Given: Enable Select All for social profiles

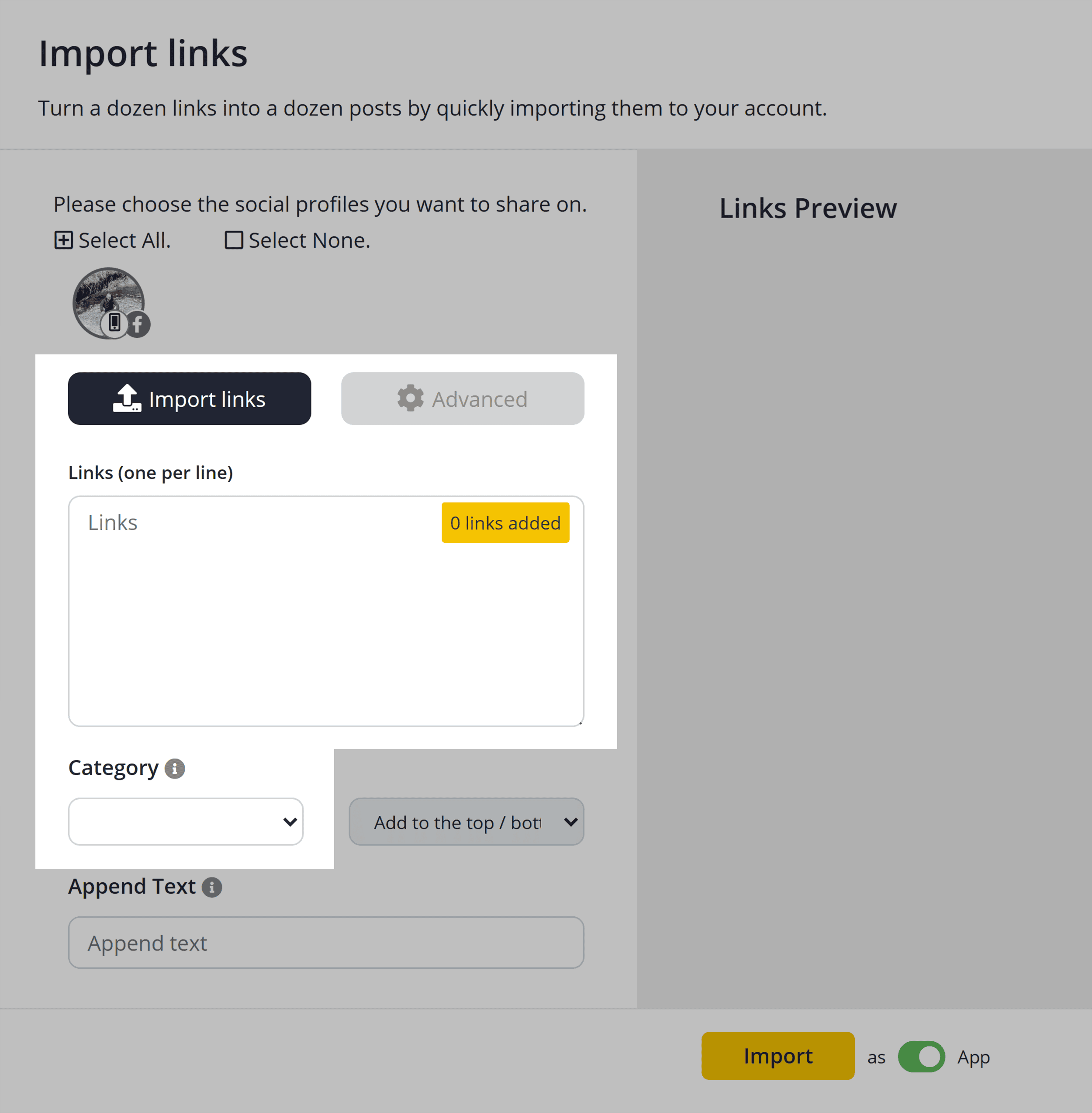Looking at the screenshot, I should [112, 240].
